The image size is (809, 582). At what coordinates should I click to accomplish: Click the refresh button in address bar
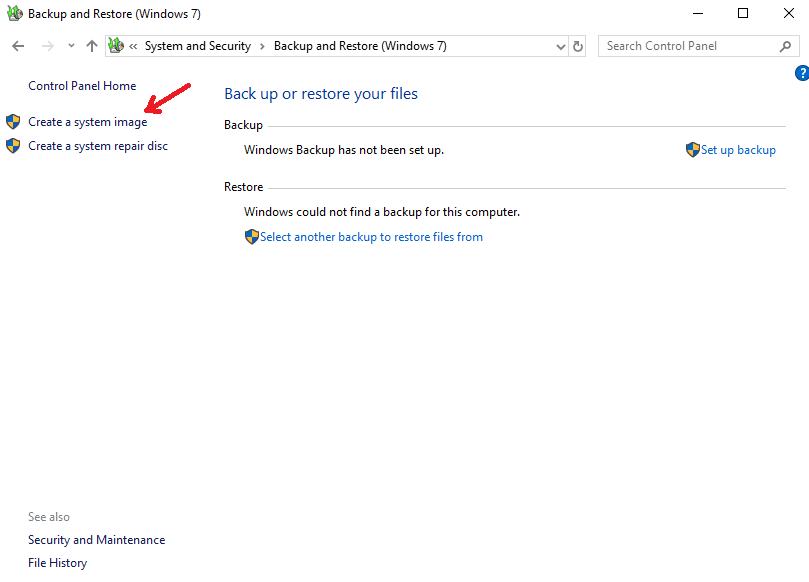(x=578, y=46)
